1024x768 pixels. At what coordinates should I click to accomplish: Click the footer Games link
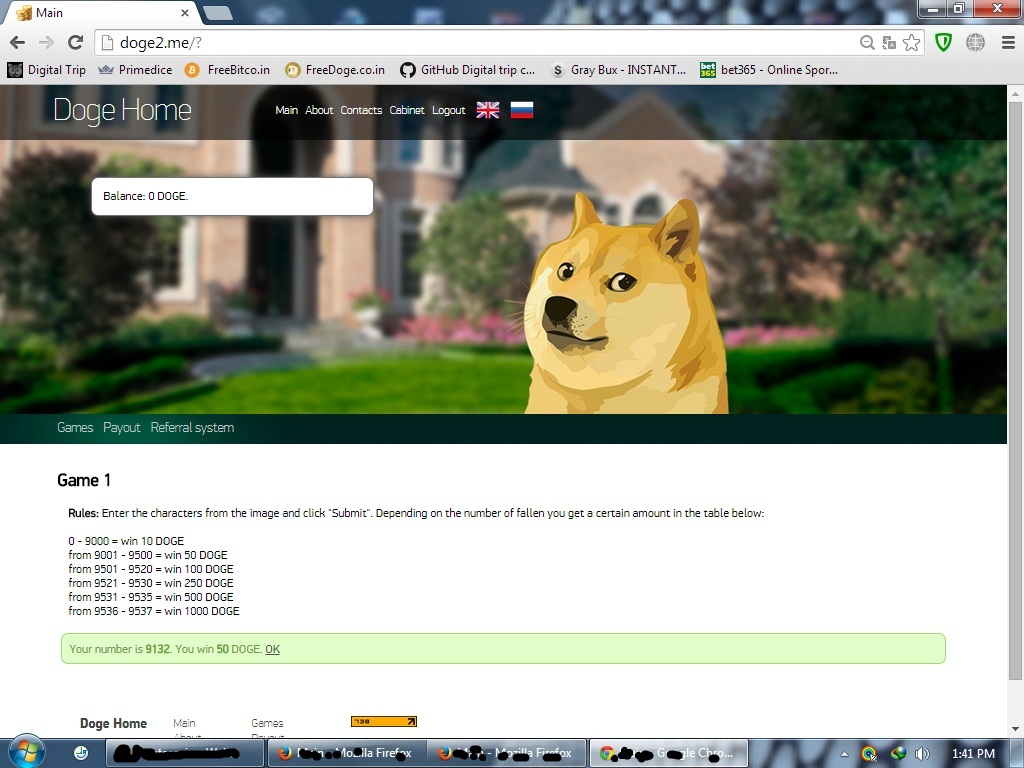click(267, 723)
